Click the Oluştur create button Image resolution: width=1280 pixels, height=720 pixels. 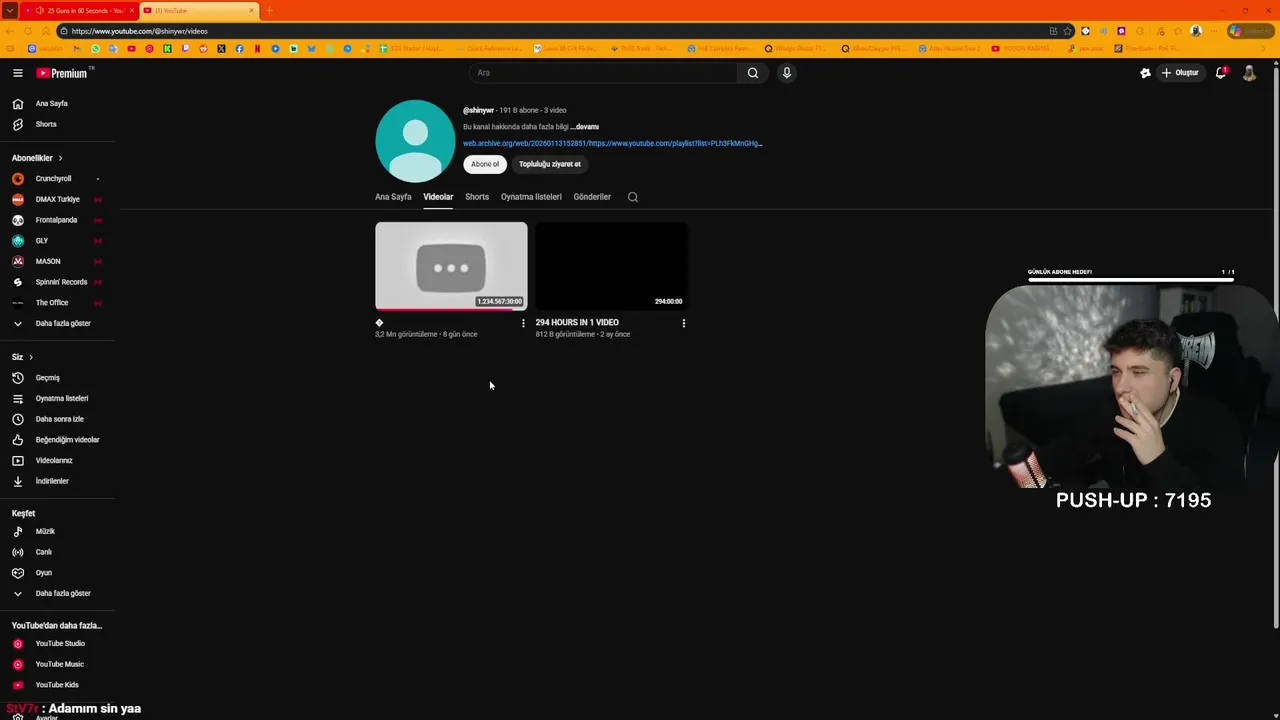1180,73
